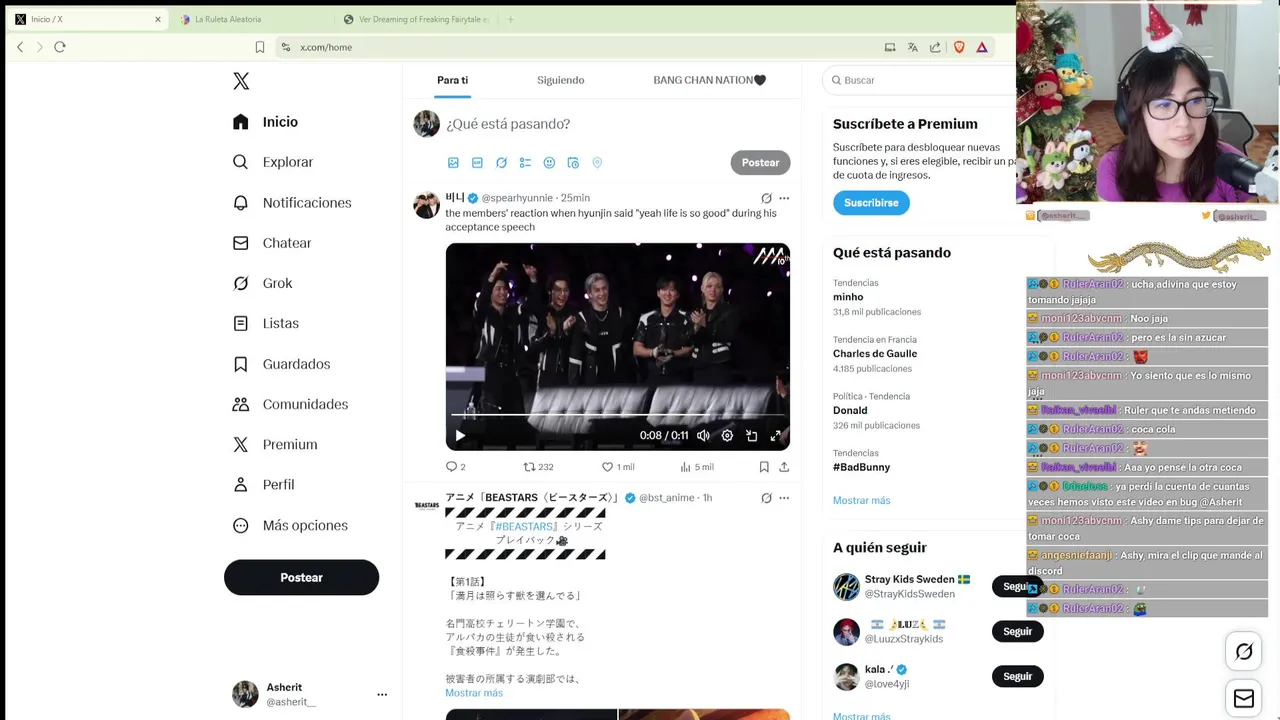Viewport: 1280px width, 720px height.
Task: Toggle picture-in-picture on video
Action: click(751, 436)
